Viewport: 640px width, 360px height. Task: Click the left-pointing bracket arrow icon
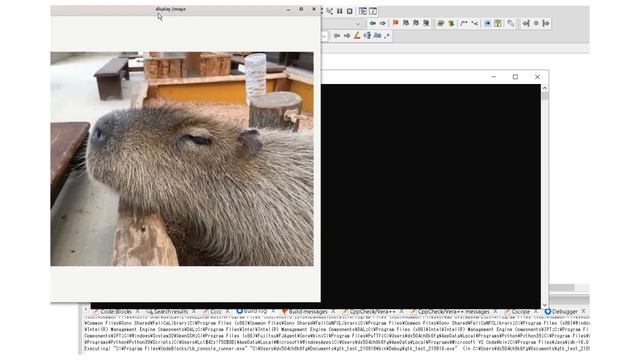pyautogui.click(x=526, y=24)
